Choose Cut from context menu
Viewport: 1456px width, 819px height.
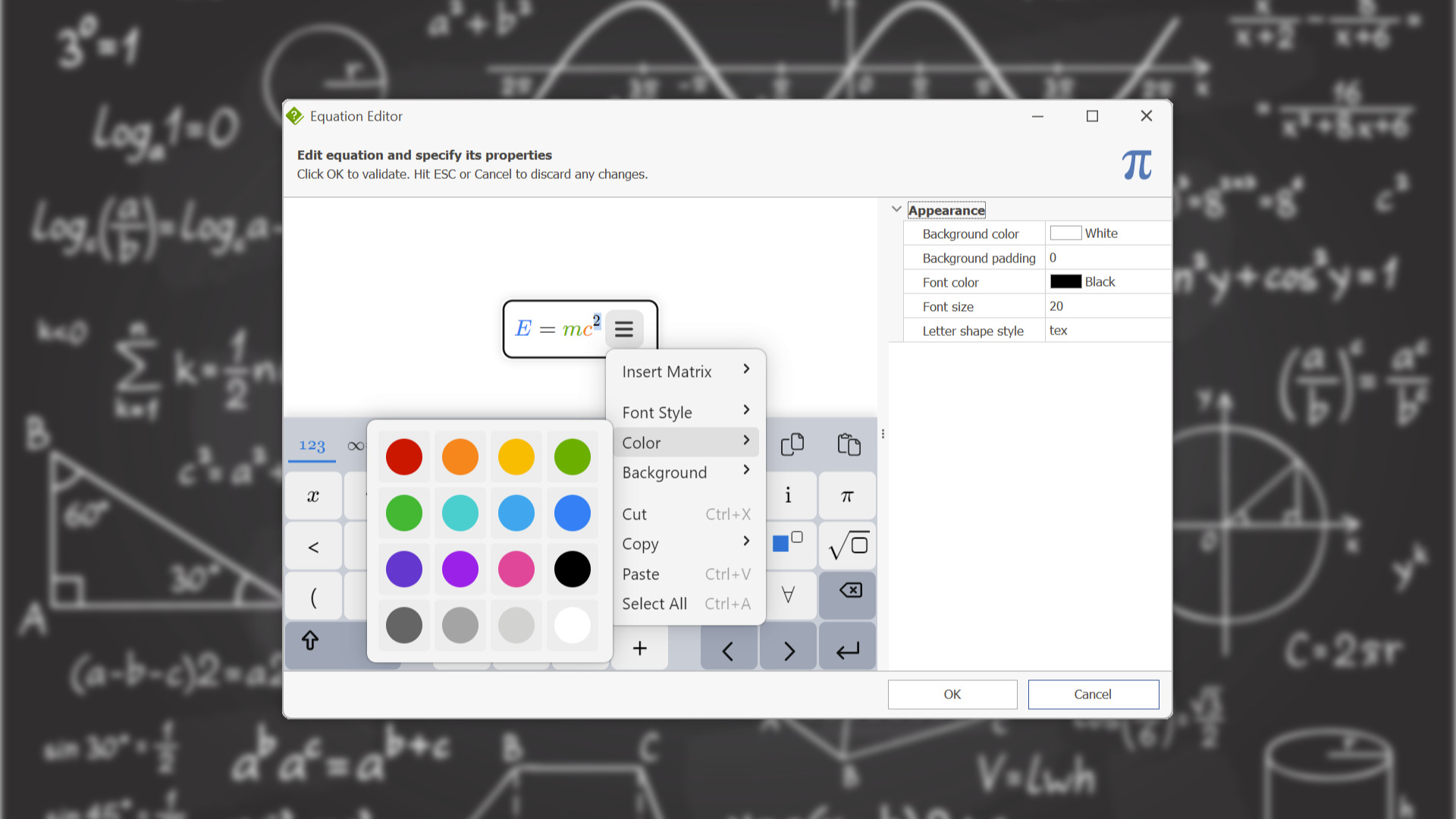(686, 514)
